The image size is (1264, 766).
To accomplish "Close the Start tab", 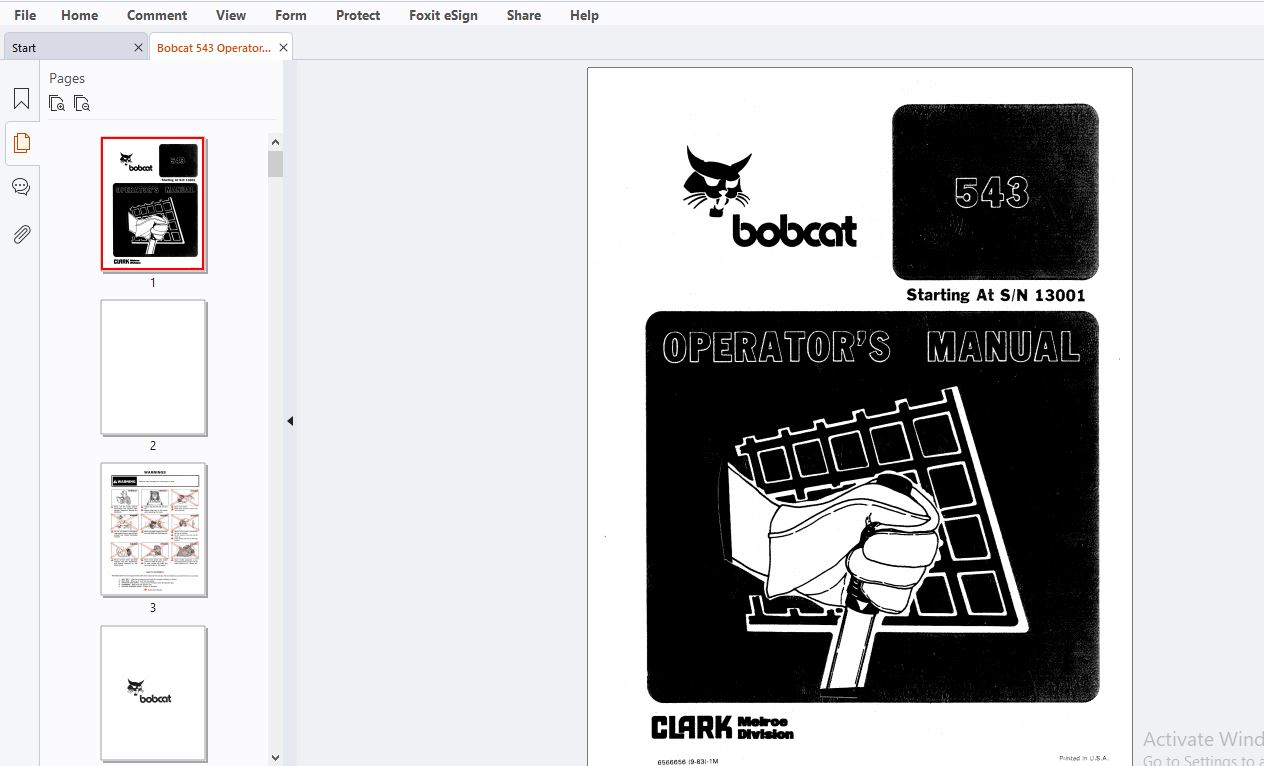I will pos(138,47).
